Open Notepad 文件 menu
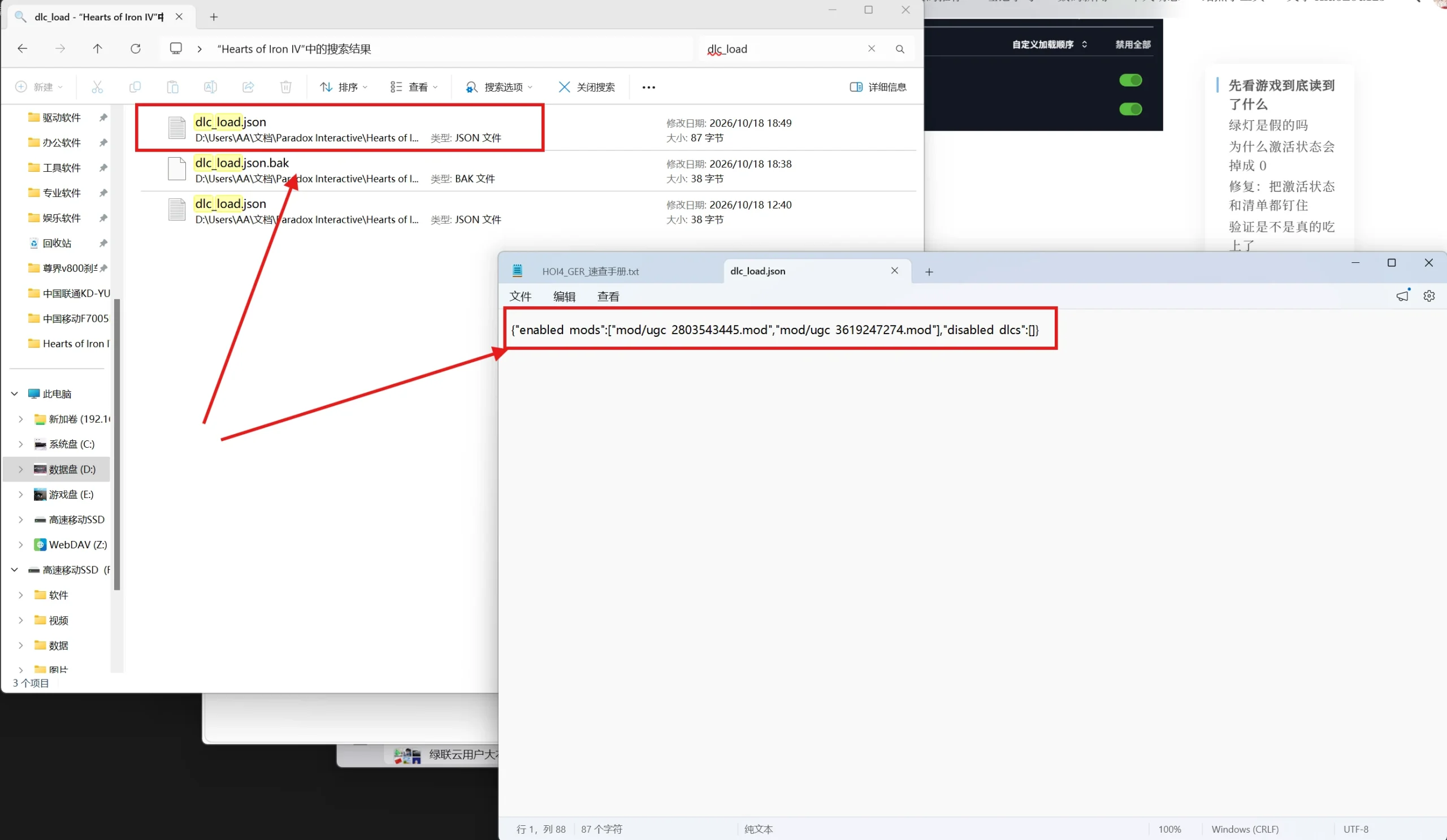1447x840 pixels. (x=520, y=296)
